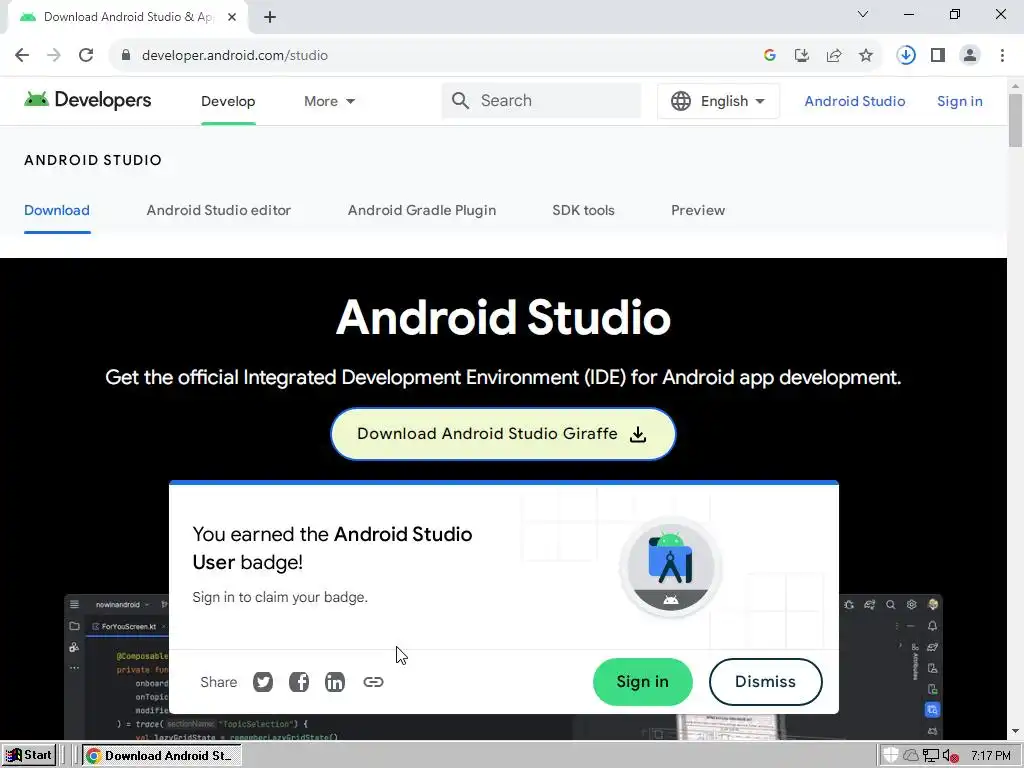Viewport: 1024px width, 768px height.
Task: Share badge on LinkedIn
Action: tap(335, 682)
